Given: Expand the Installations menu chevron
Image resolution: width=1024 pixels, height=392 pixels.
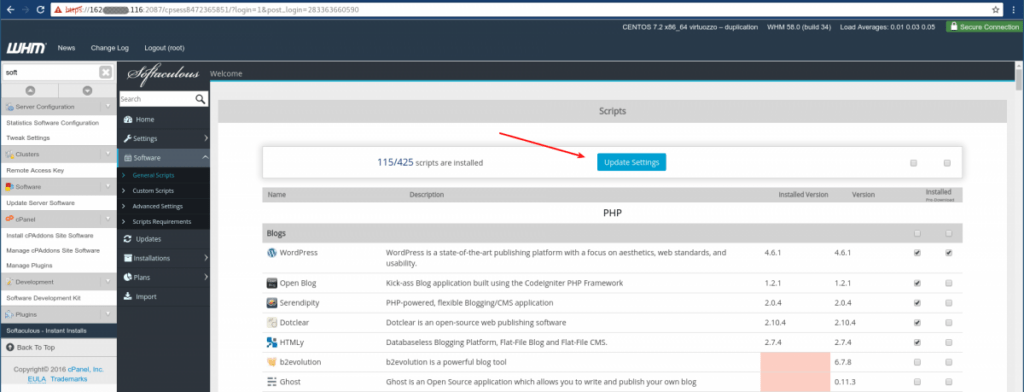Looking at the screenshot, I should [206, 258].
